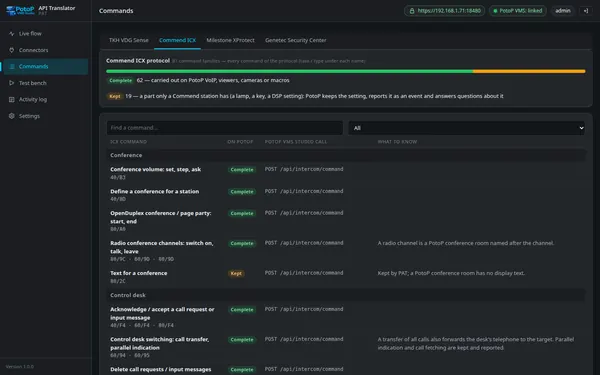The width and height of the screenshot is (600, 375).
Task: Click the Version 1.0.0 label
Action: (20, 367)
